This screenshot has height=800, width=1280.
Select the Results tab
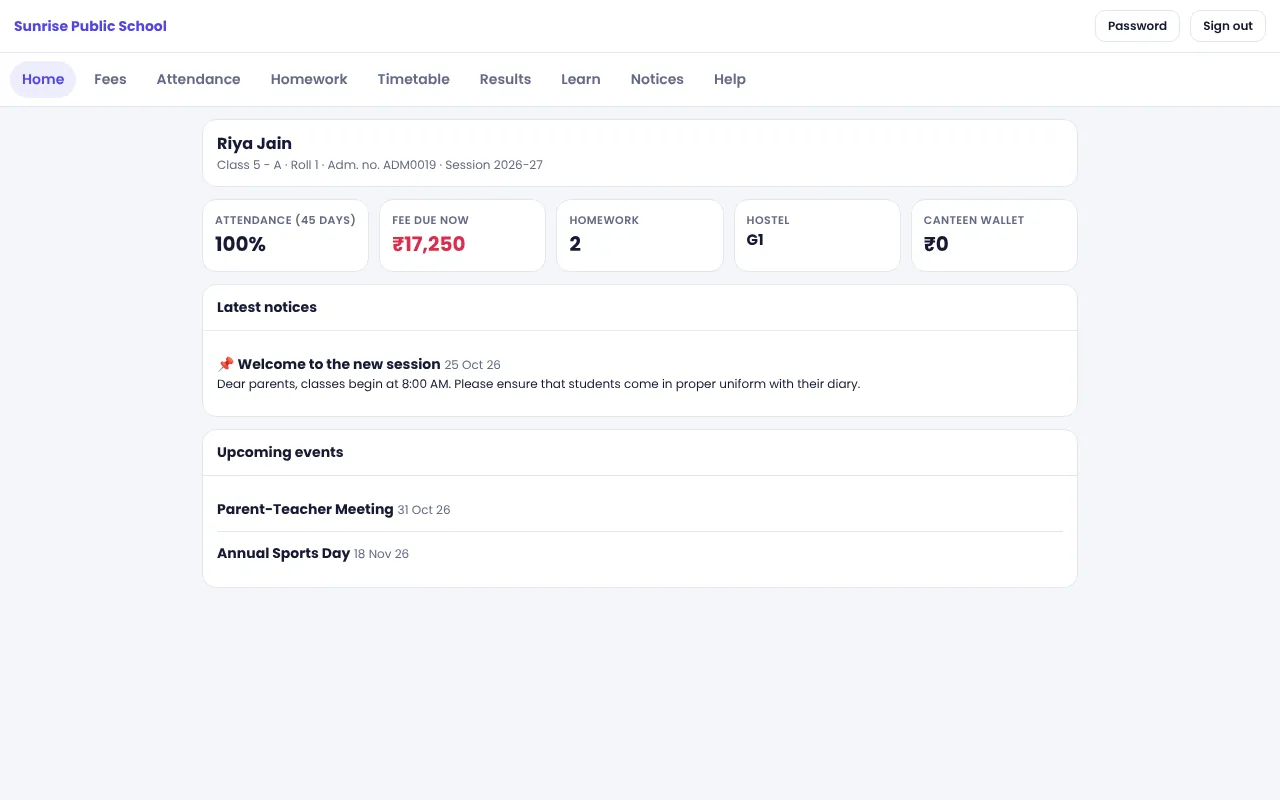pos(505,79)
